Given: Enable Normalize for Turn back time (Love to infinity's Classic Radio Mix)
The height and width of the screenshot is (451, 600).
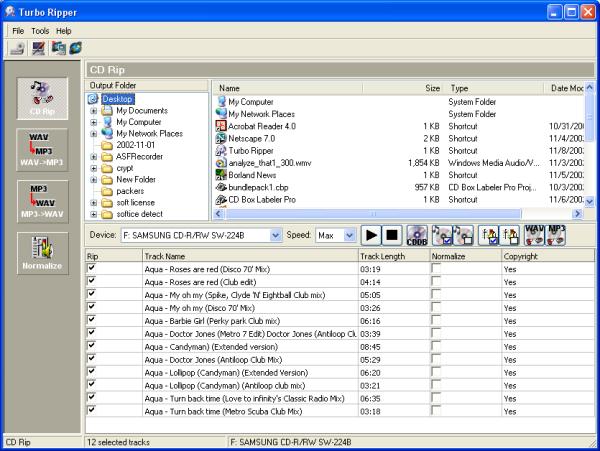Looking at the screenshot, I should tap(435, 397).
